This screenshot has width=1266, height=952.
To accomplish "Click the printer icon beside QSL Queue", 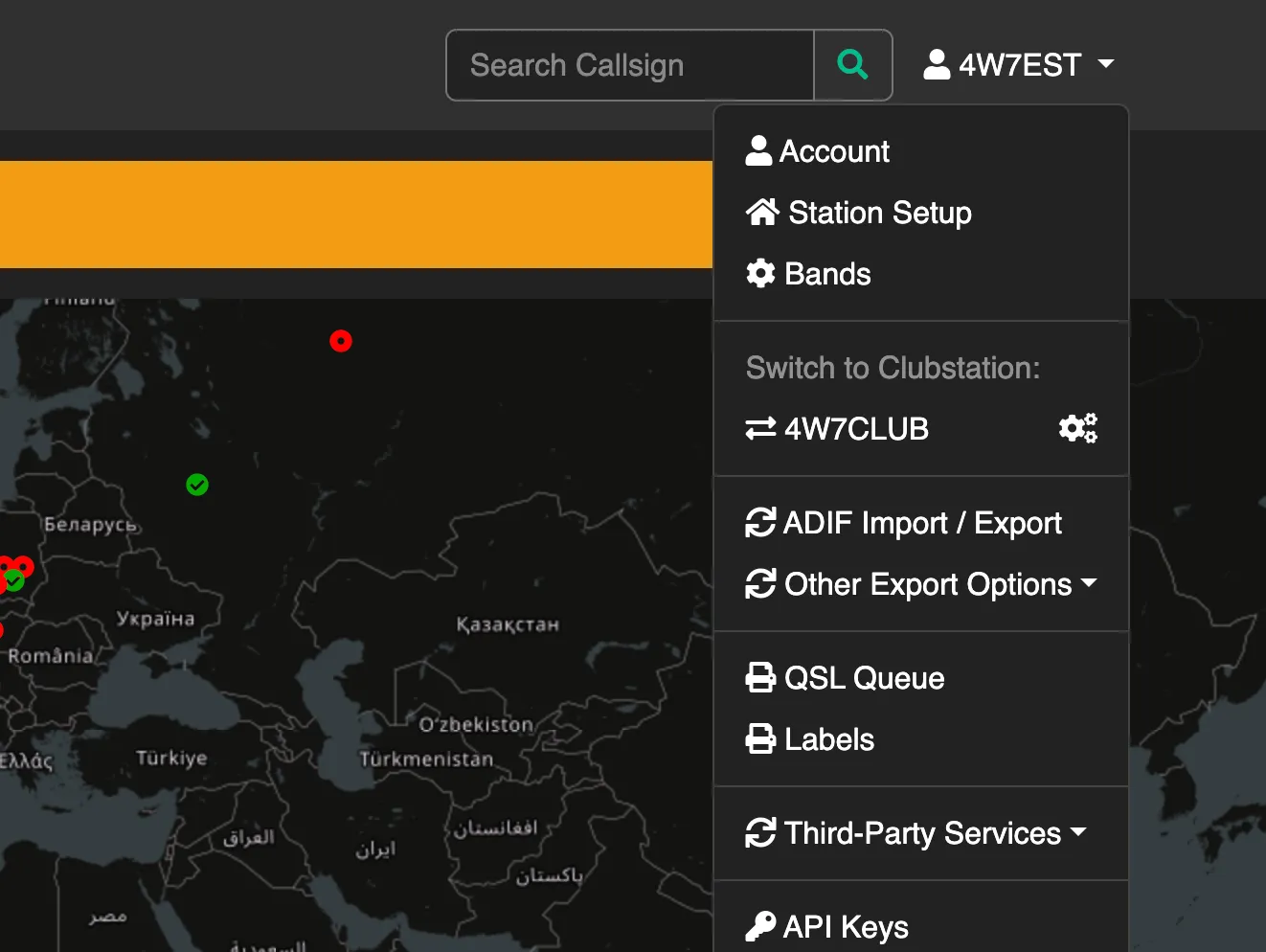I will [x=760, y=678].
